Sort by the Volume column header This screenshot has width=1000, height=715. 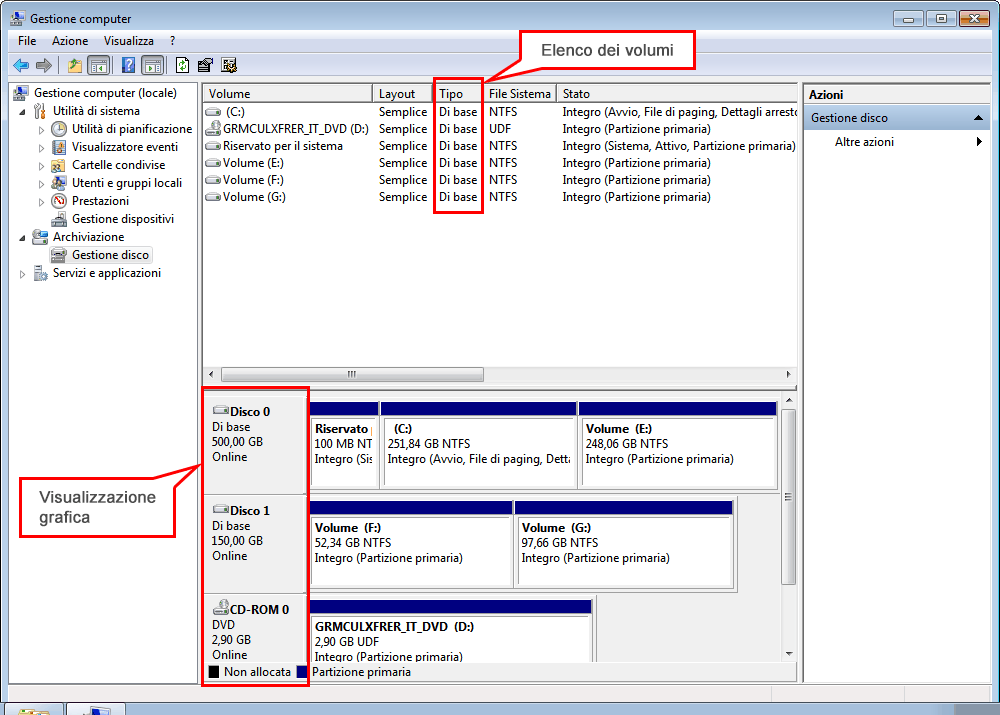point(288,94)
